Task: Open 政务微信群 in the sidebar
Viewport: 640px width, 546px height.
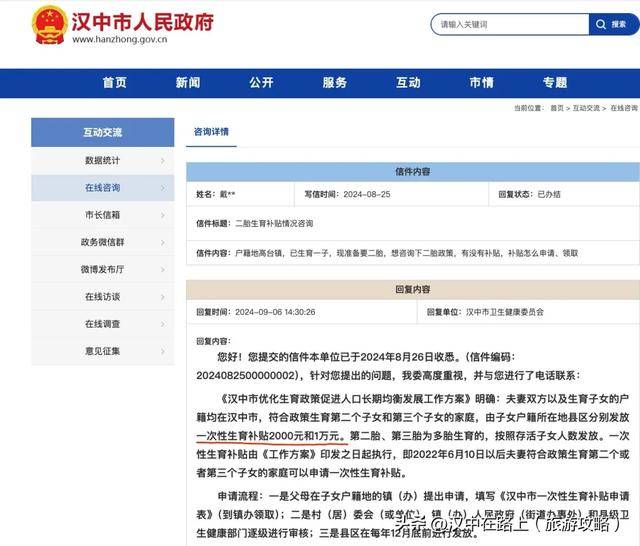Action: 102,242
